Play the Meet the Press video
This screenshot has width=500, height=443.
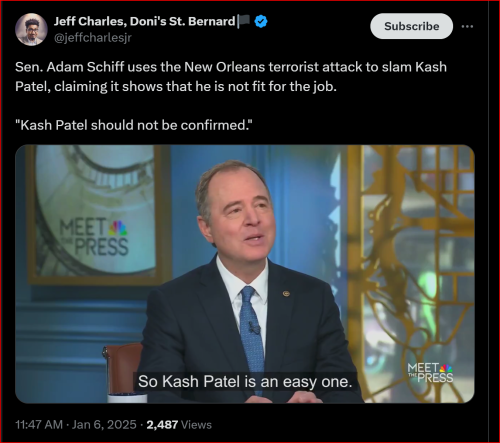(x=245, y=274)
